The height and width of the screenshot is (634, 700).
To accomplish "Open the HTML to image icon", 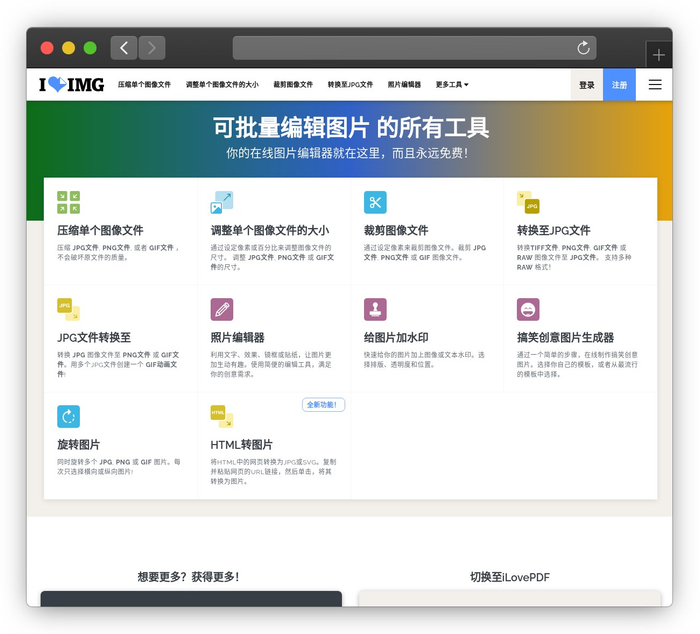I will (222, 417).
